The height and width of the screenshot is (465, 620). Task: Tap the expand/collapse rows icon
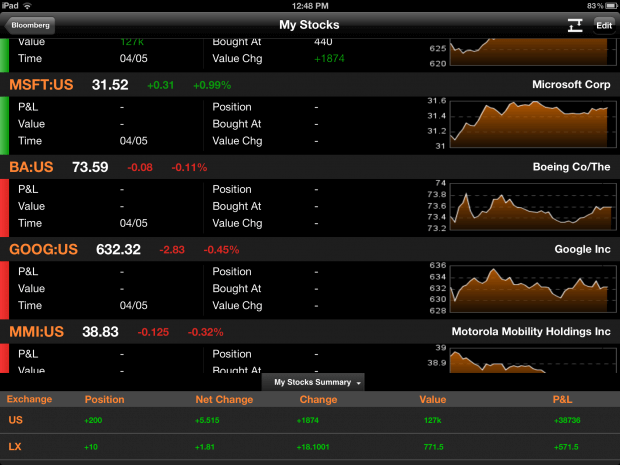[x=575, y=25]
